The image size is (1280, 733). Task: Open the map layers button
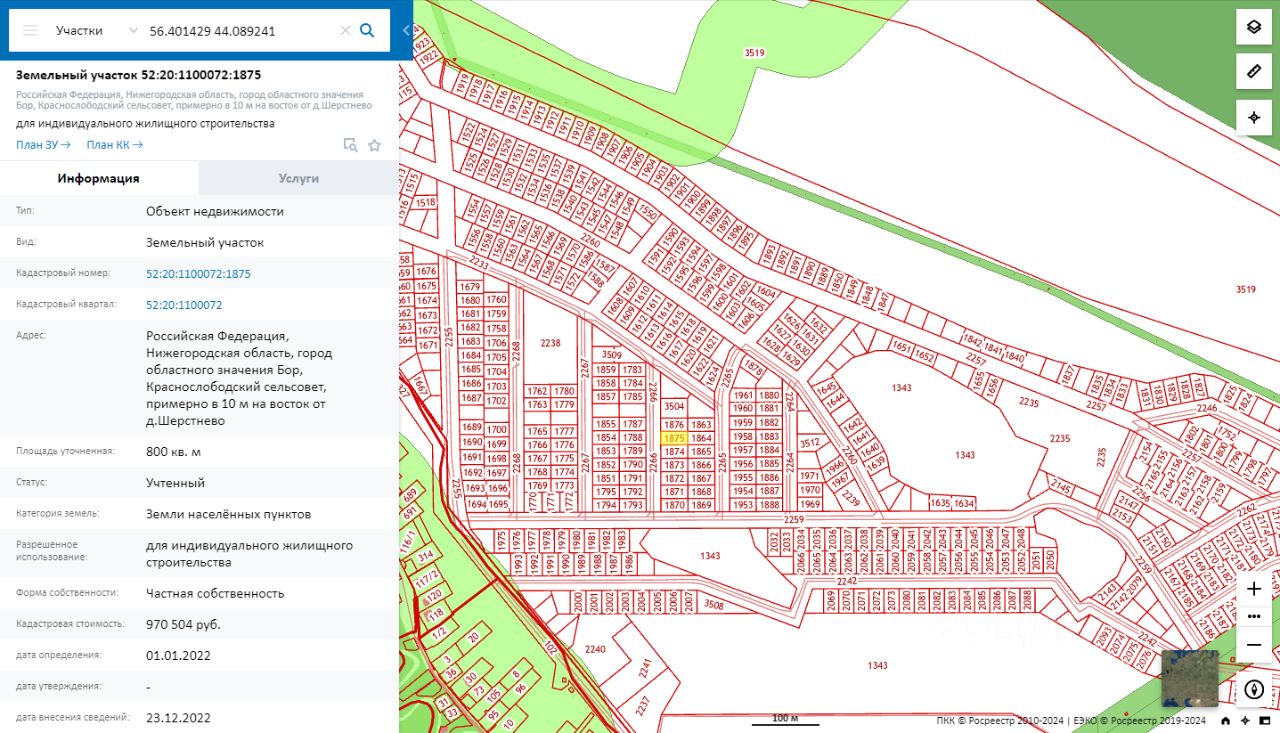click(1254, 27)
